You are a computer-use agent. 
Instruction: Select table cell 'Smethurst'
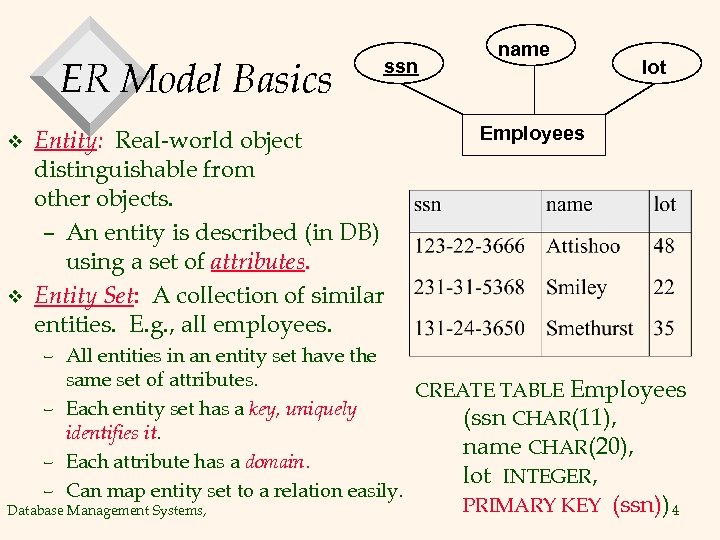pos(590,328)
